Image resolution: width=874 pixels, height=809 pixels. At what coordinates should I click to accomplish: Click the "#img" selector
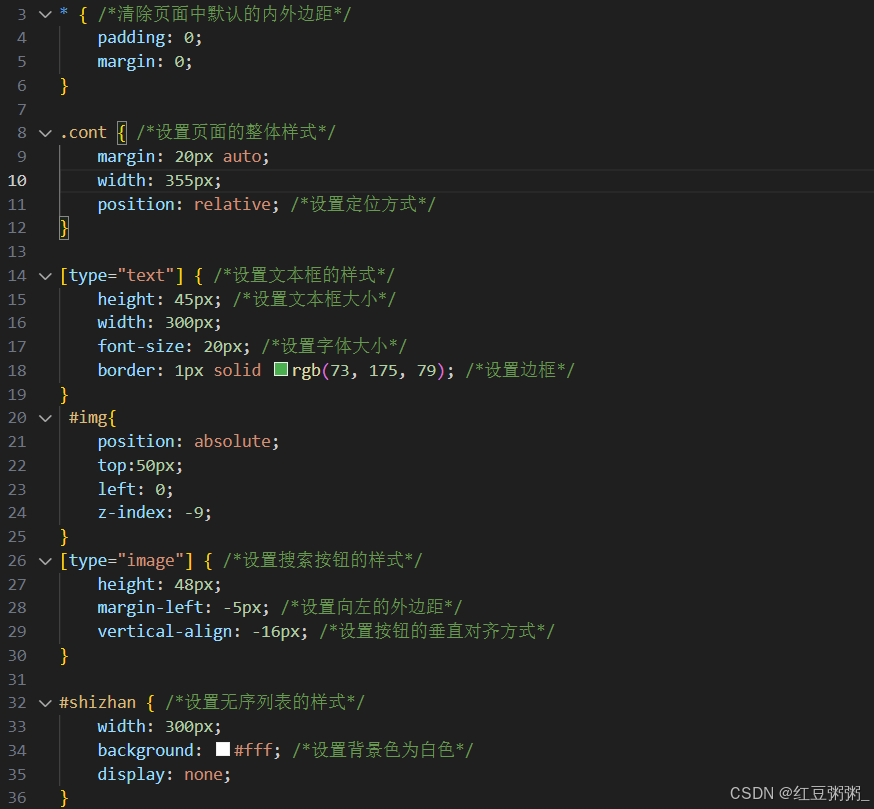pyautogui.click(x=88, y=418)
